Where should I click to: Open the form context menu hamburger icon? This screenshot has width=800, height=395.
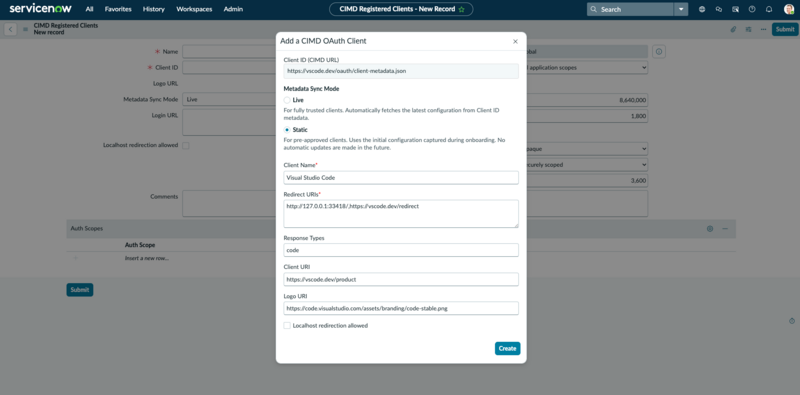pyautogui.click(x=26, y=29)
